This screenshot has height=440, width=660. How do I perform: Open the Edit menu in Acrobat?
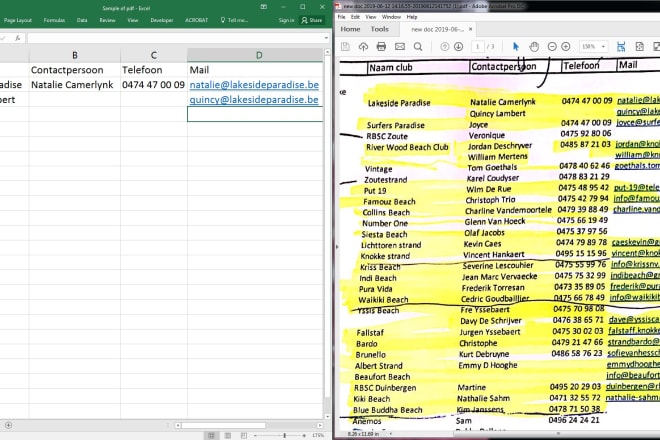[x=355, y=17]
